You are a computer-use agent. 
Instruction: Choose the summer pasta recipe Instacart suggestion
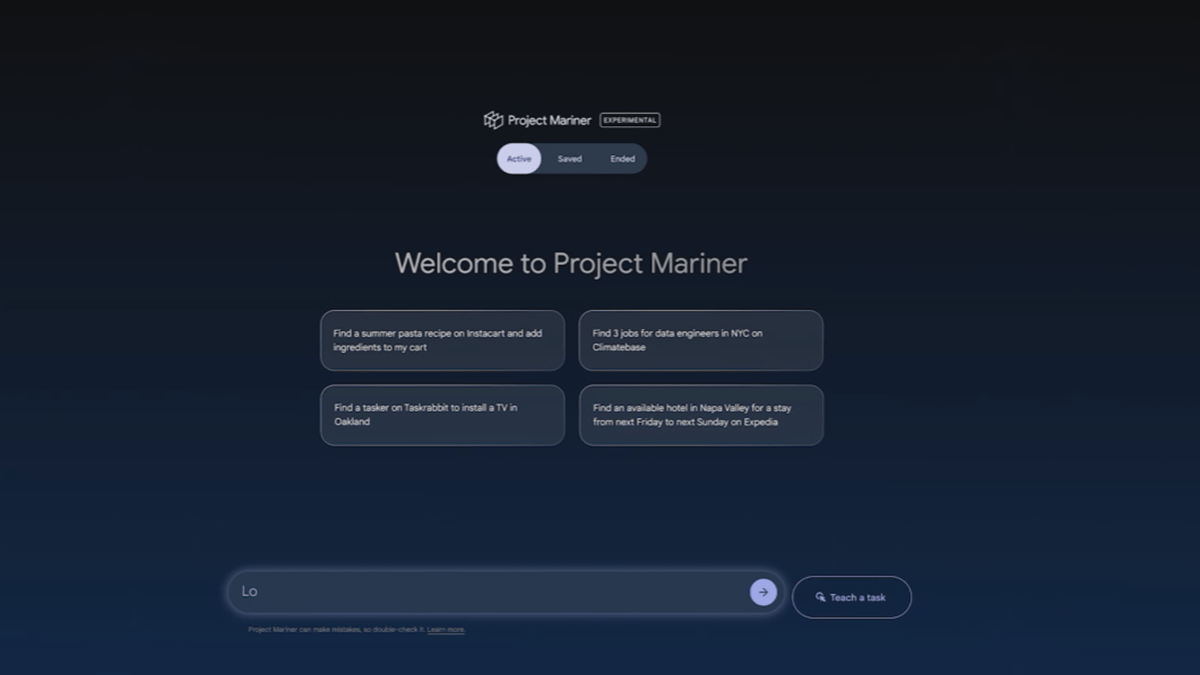[442, 340]
